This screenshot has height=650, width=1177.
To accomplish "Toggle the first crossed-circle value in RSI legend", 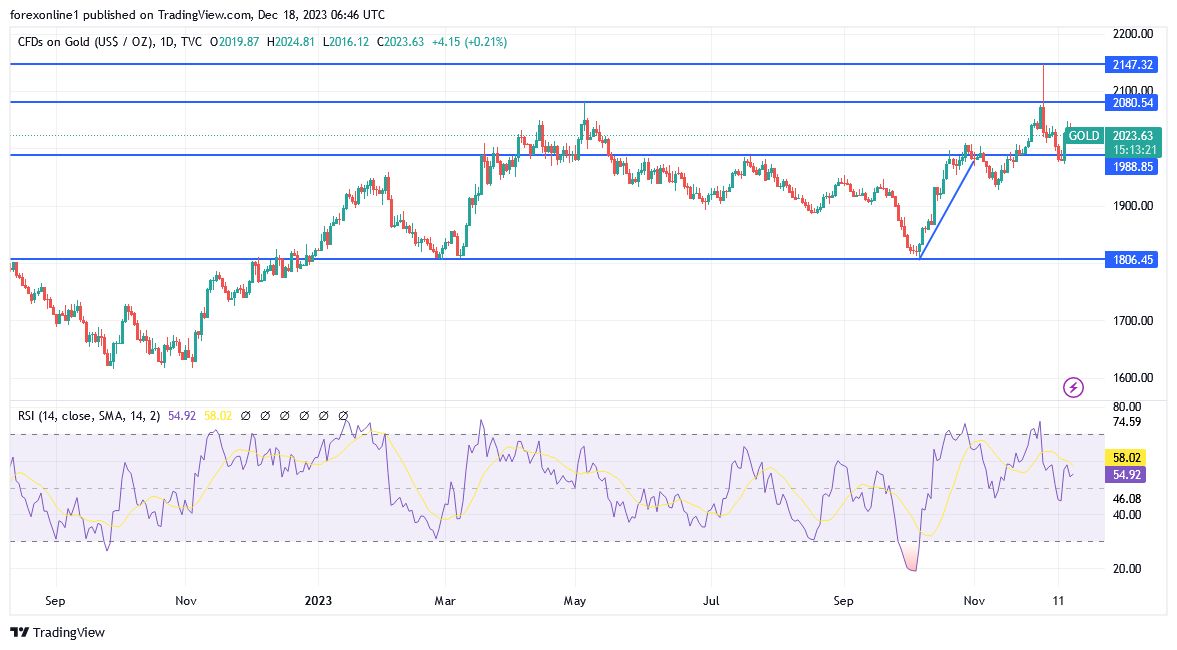I will coord(245,413).
